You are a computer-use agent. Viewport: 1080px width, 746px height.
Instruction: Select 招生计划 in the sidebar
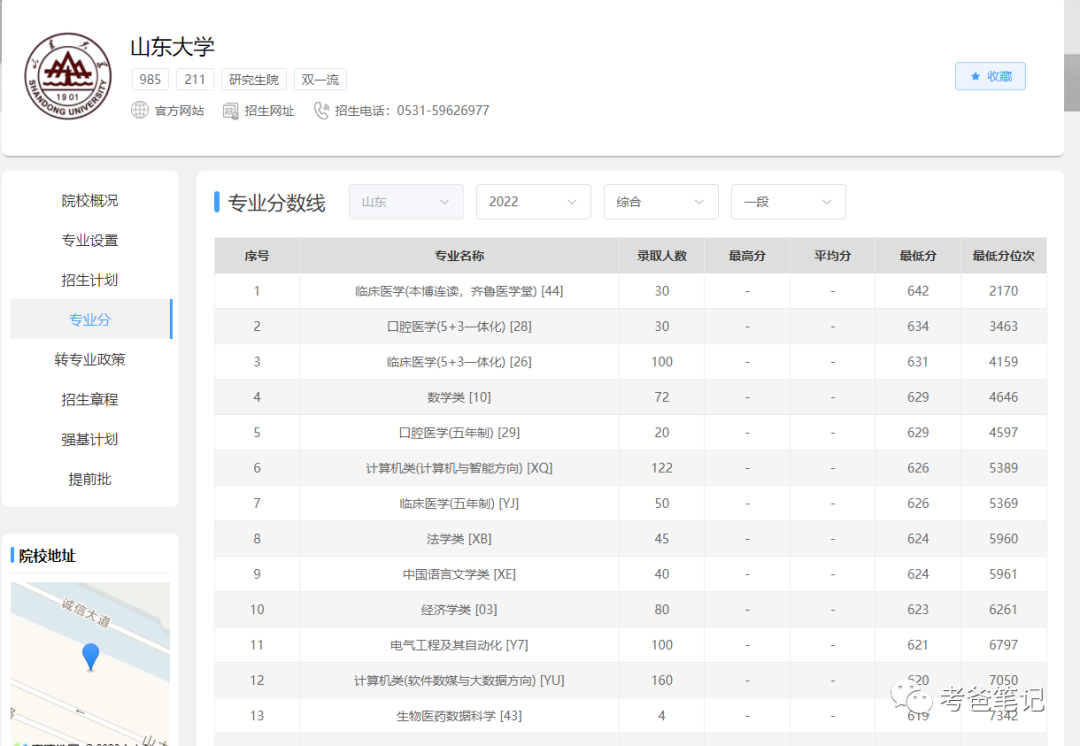pos(90,280)
